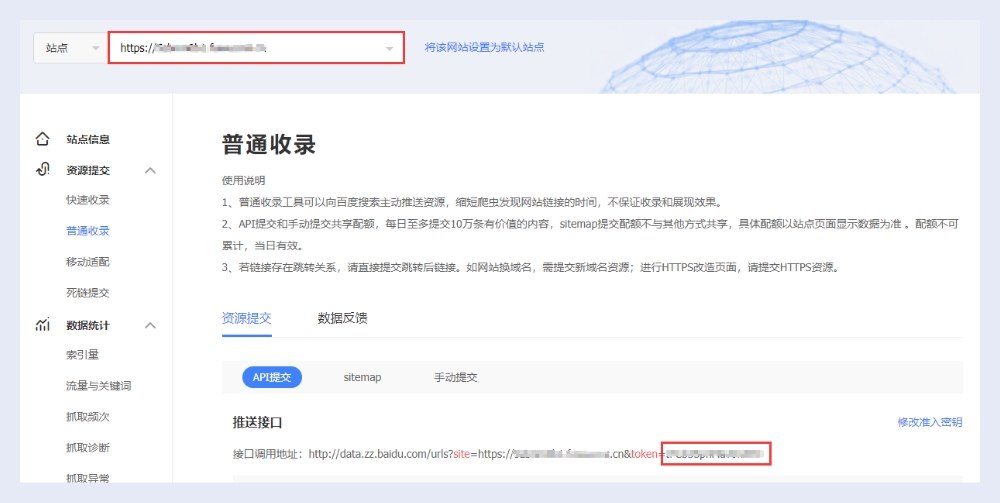
Task: Click the site URL input field
Action: [256, 48]
